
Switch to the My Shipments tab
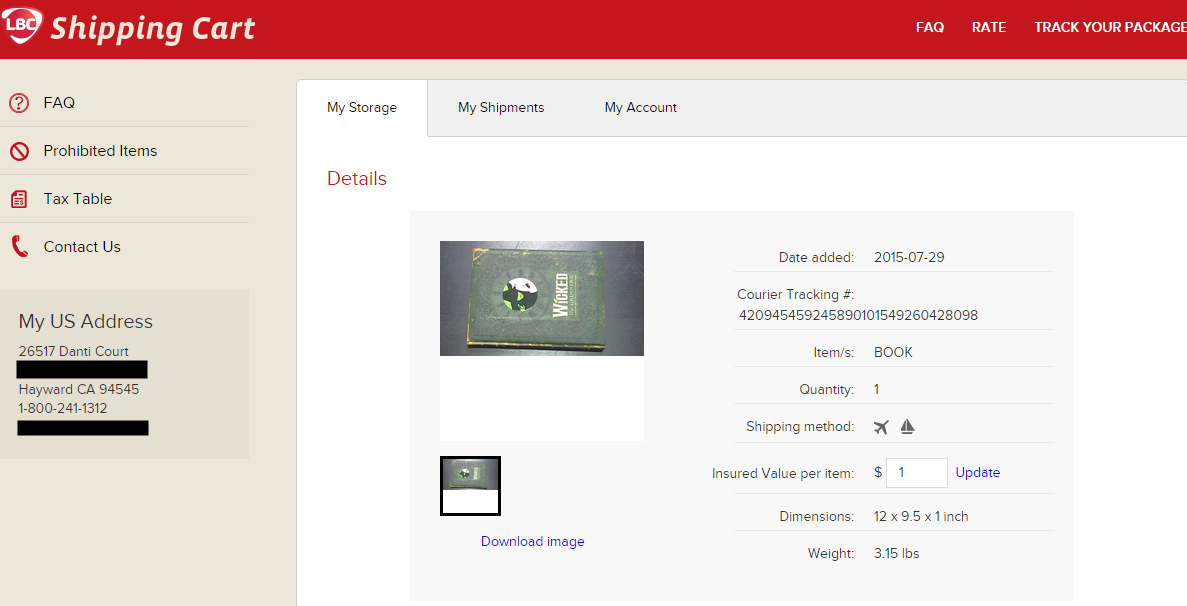coord(501,107)
